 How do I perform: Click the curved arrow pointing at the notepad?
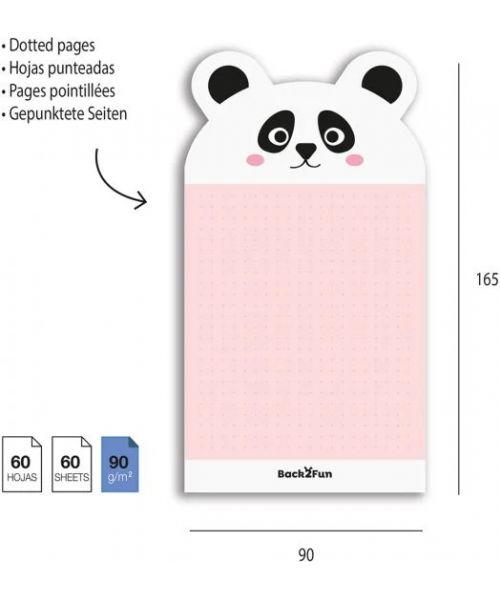[120, 179]
